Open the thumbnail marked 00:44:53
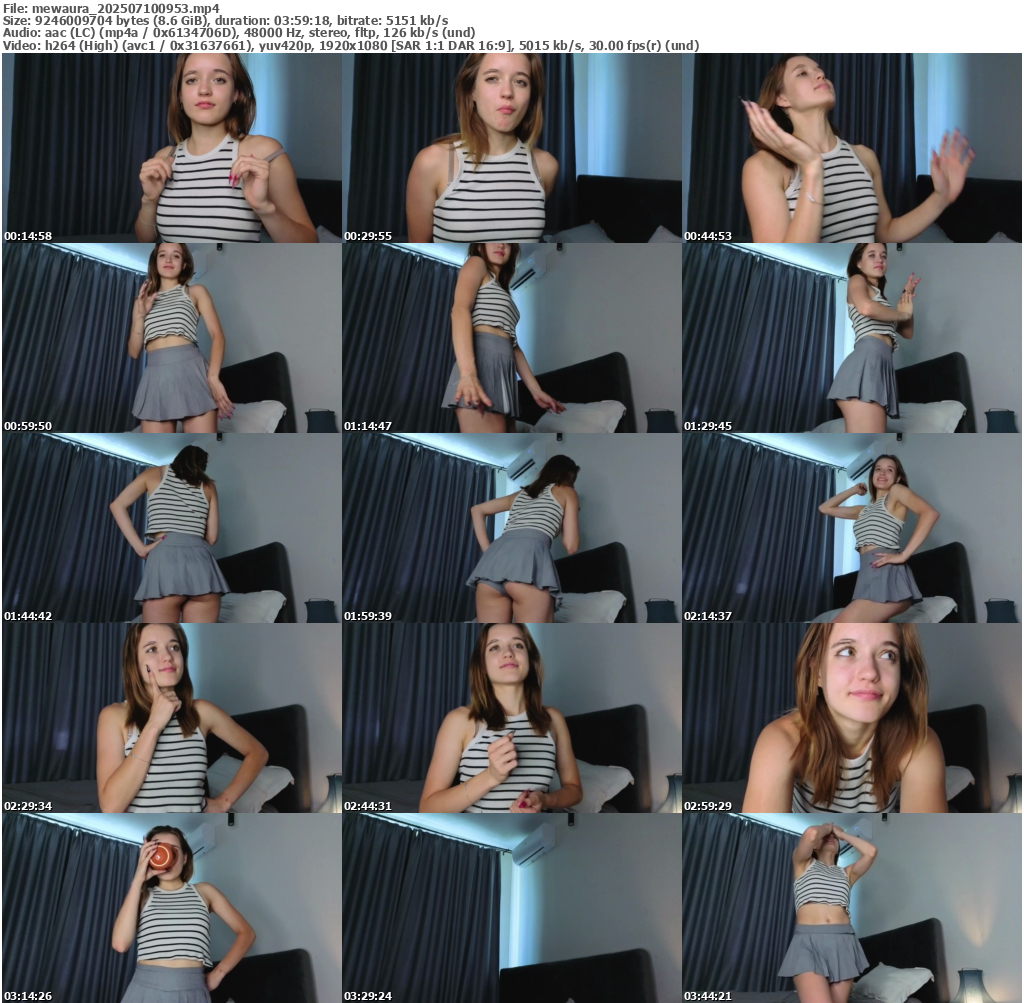Image resolution: width=1024 pixels, height=1003 pixels. point(851,148)
